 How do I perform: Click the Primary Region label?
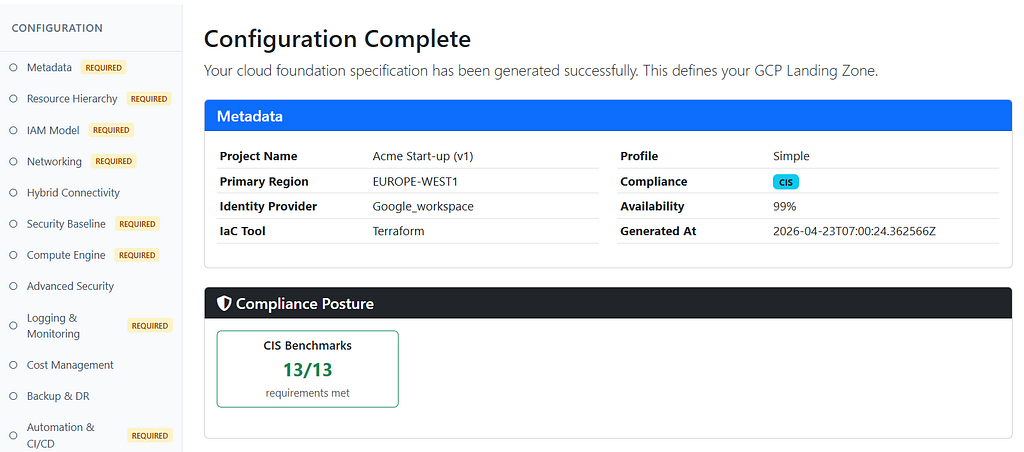click(264, 182)
